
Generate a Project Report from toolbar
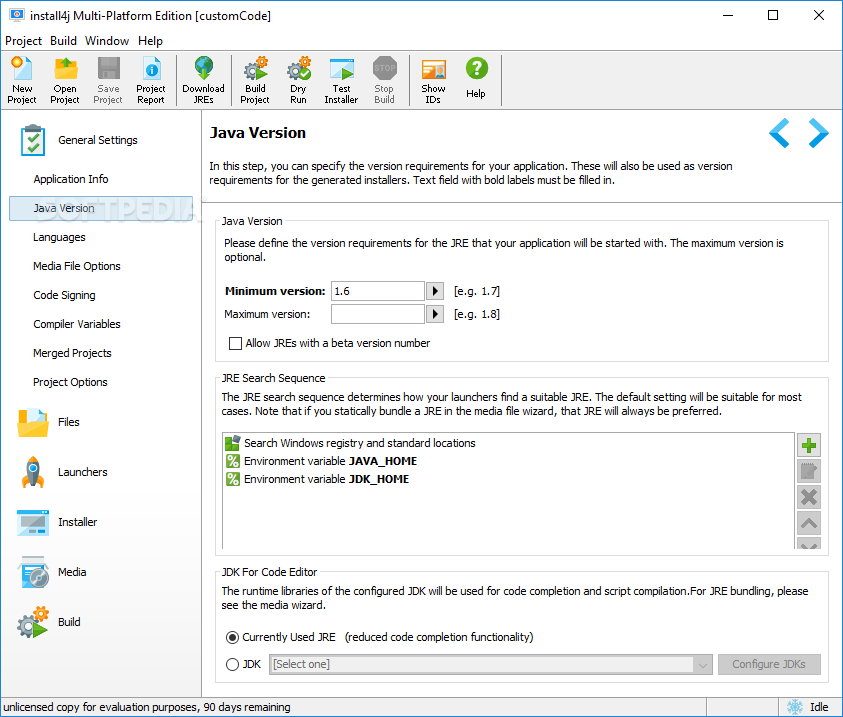click(x=151, y=80)
